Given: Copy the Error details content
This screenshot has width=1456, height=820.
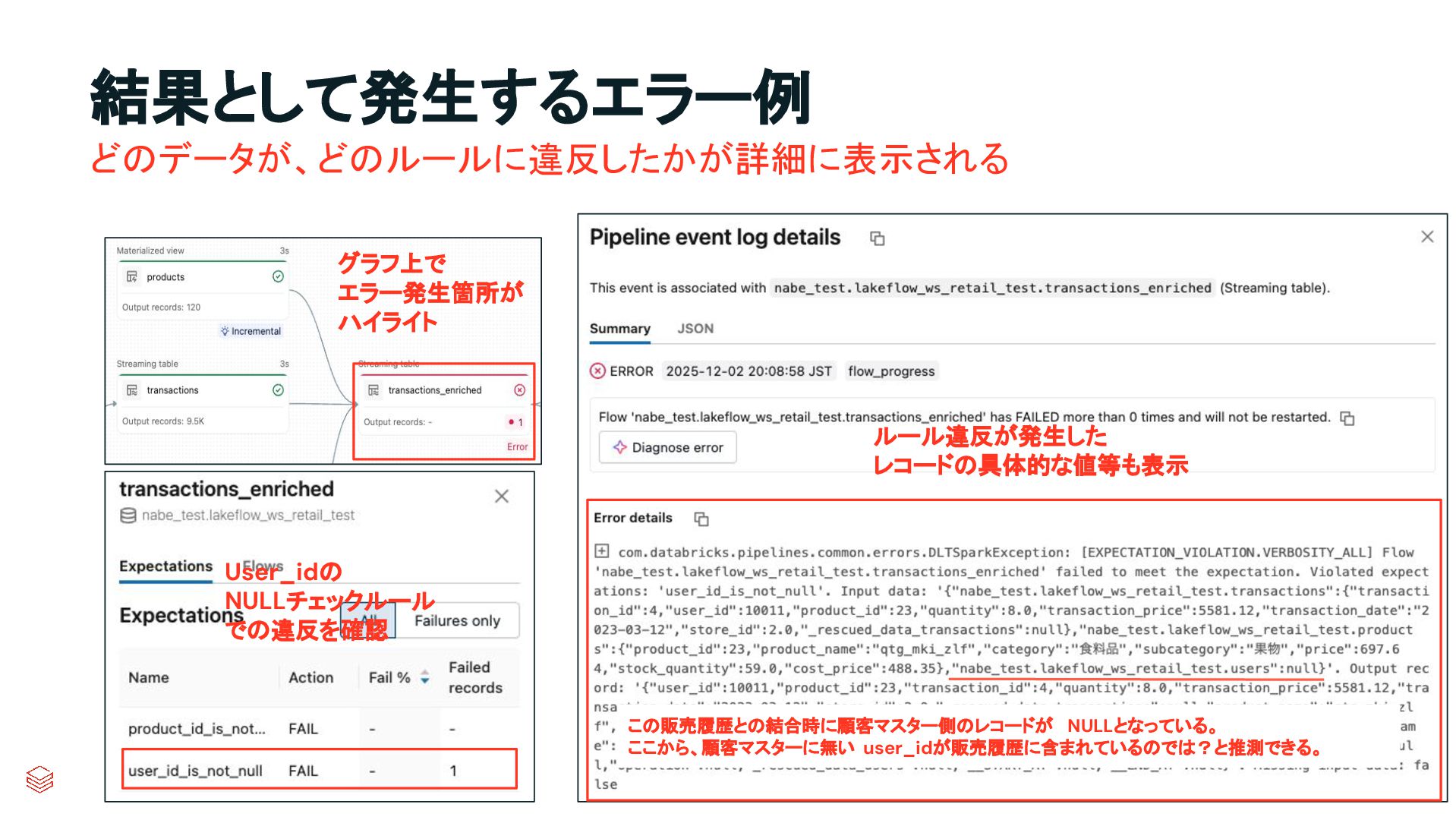Looking at the screenshot, I should [701, 519].
